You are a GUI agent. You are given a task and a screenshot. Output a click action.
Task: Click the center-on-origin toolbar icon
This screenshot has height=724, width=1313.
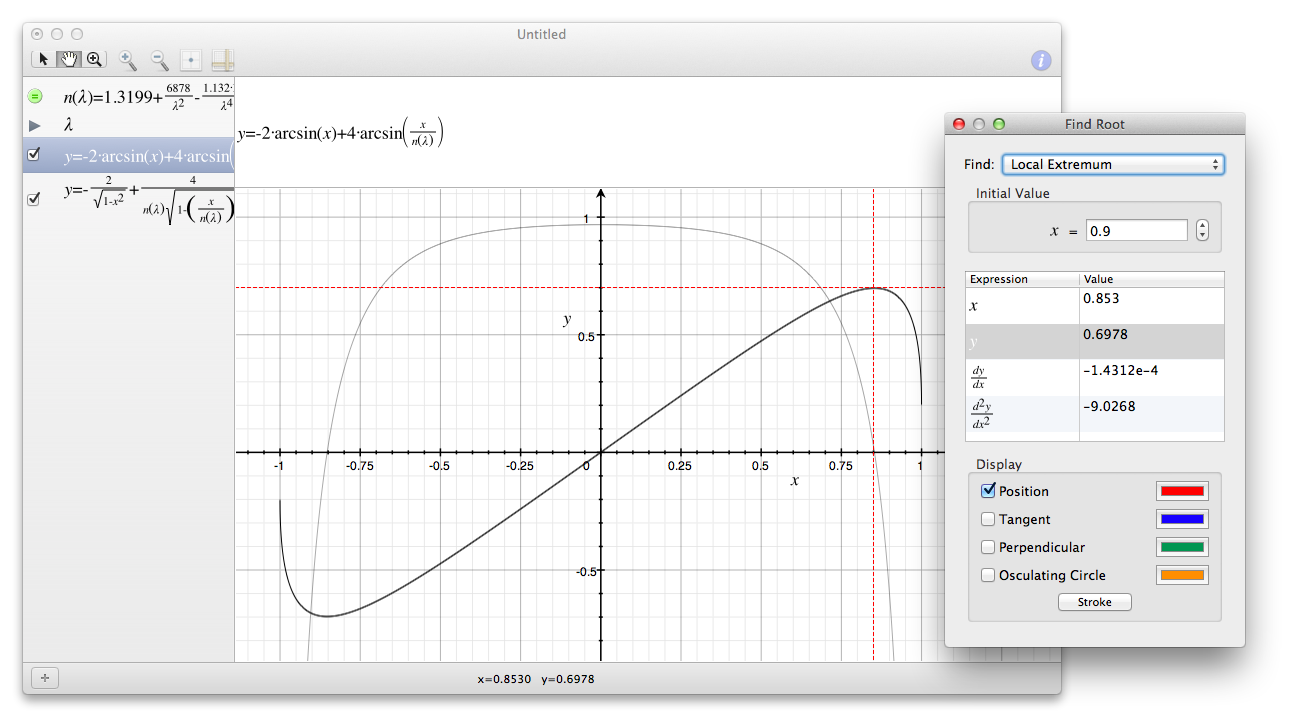[191, 60]
